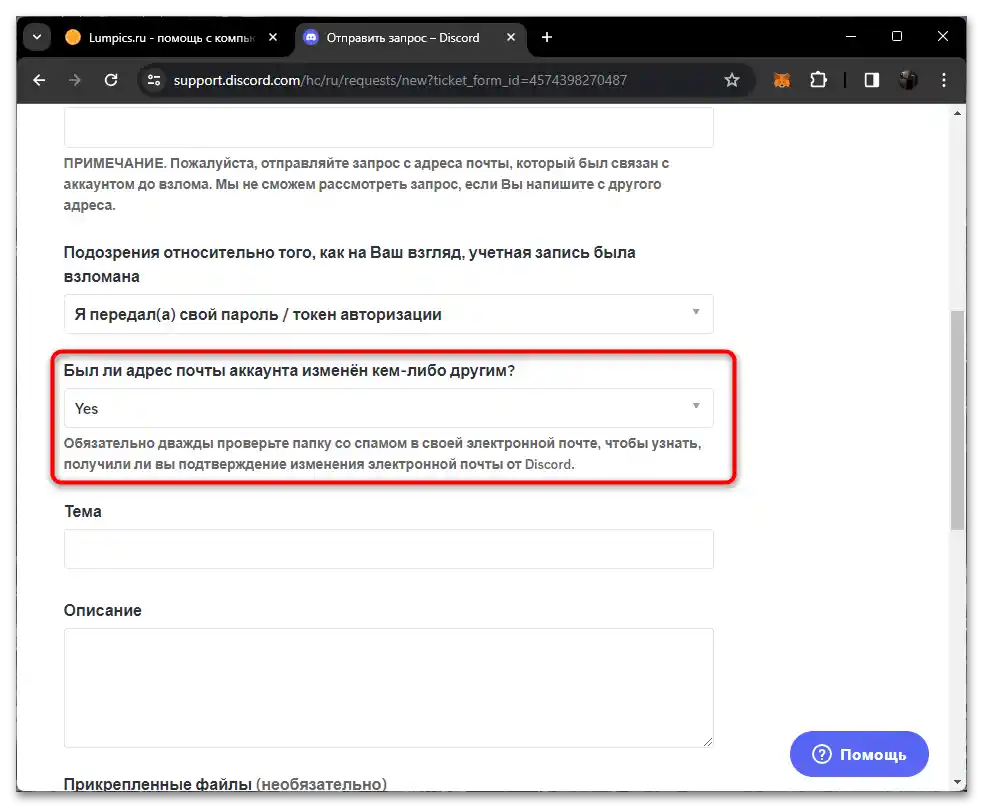Open the Extensions puzzle menu
This screenshot has width=983, height=808.
pyautogui.click(x=818, y=80)
